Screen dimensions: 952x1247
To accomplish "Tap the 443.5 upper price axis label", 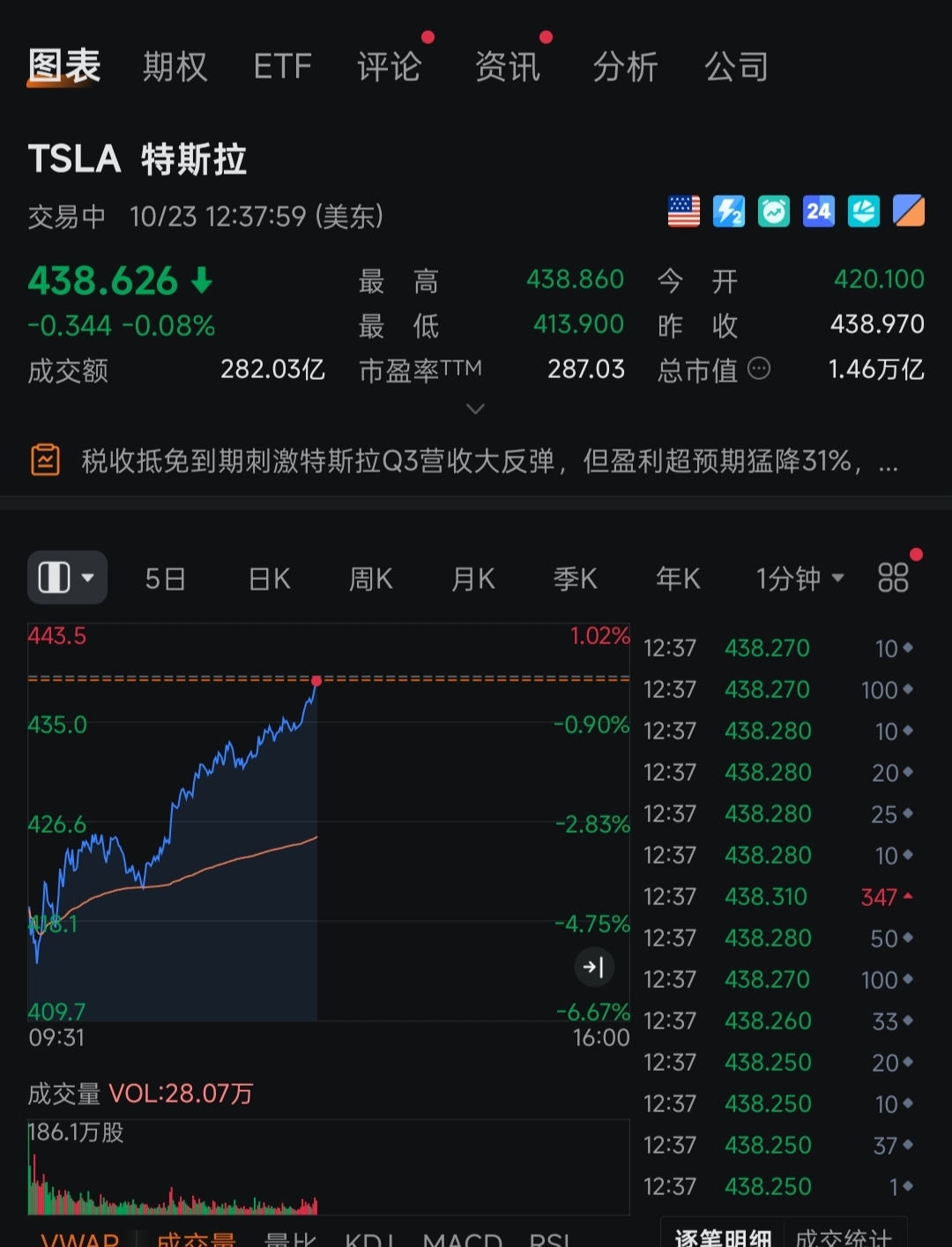I will (x=57, y=635).
